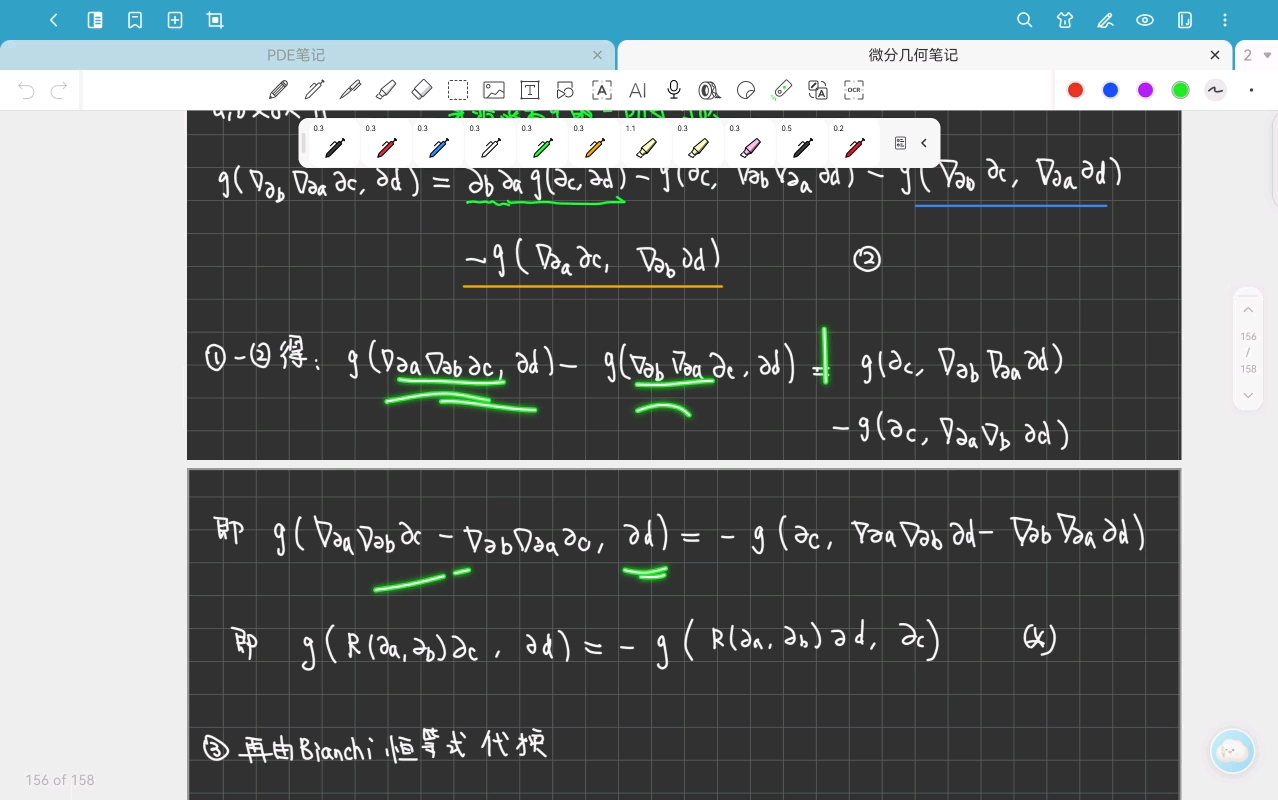Viewport: 1278px width, 800px height.
Task: Switch to the PDE笔记 tab
Action: (296, 55)
